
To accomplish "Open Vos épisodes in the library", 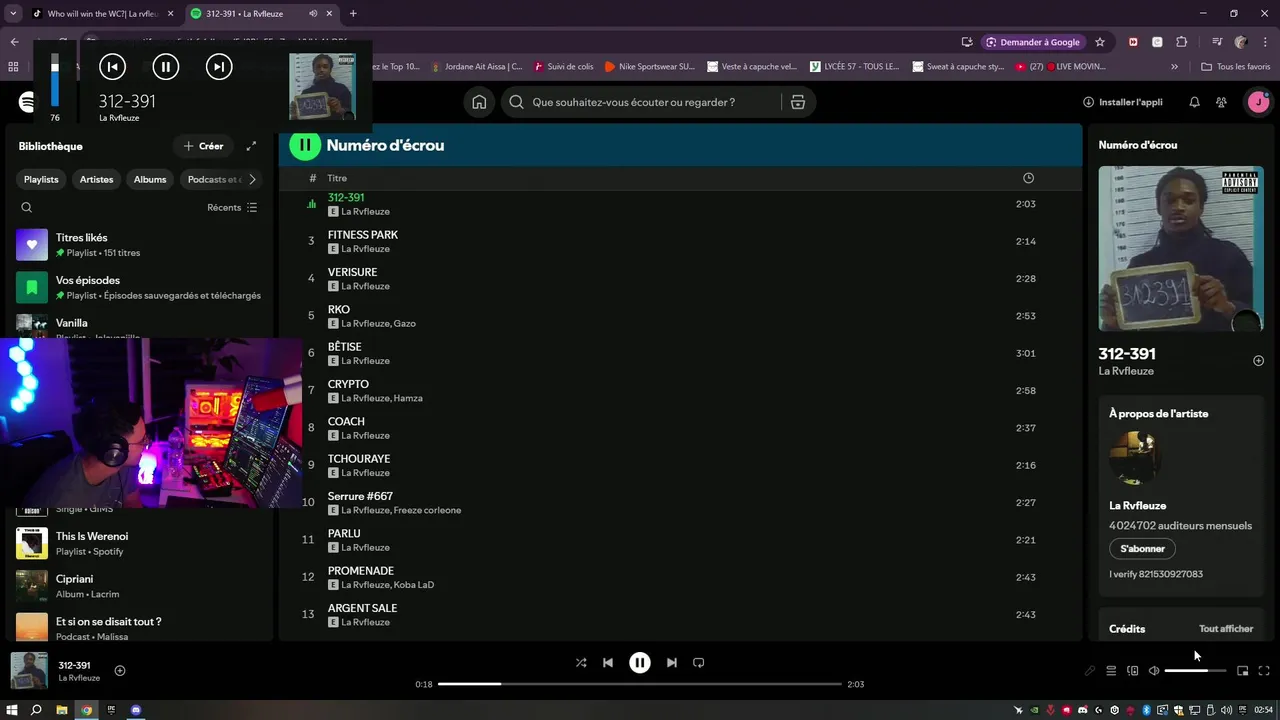I will click(x=139, y=288).
